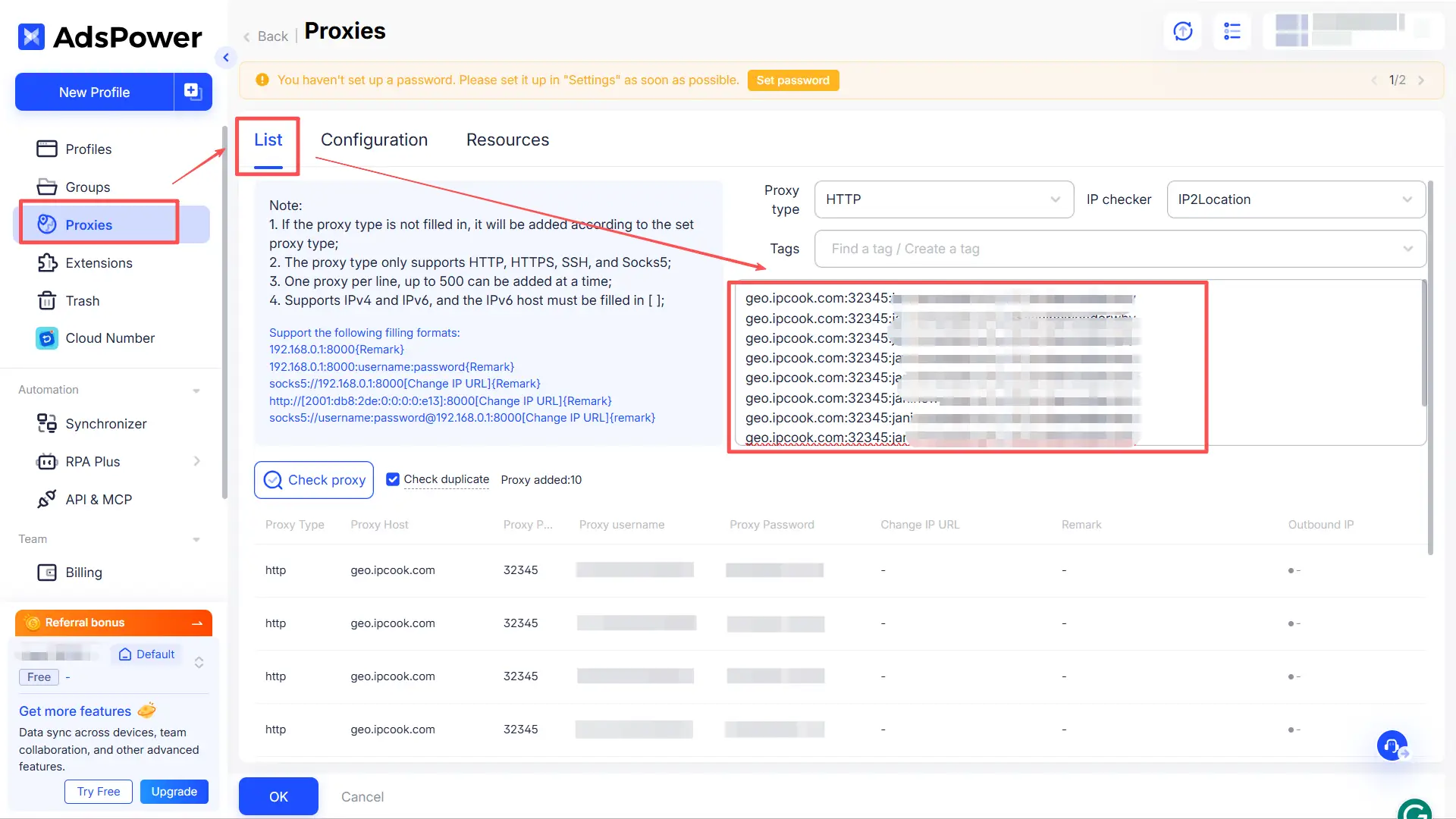Confirm proxies with the OK button
The width and height of the screenshot is (1456, 819).
[x=278, y=796]
